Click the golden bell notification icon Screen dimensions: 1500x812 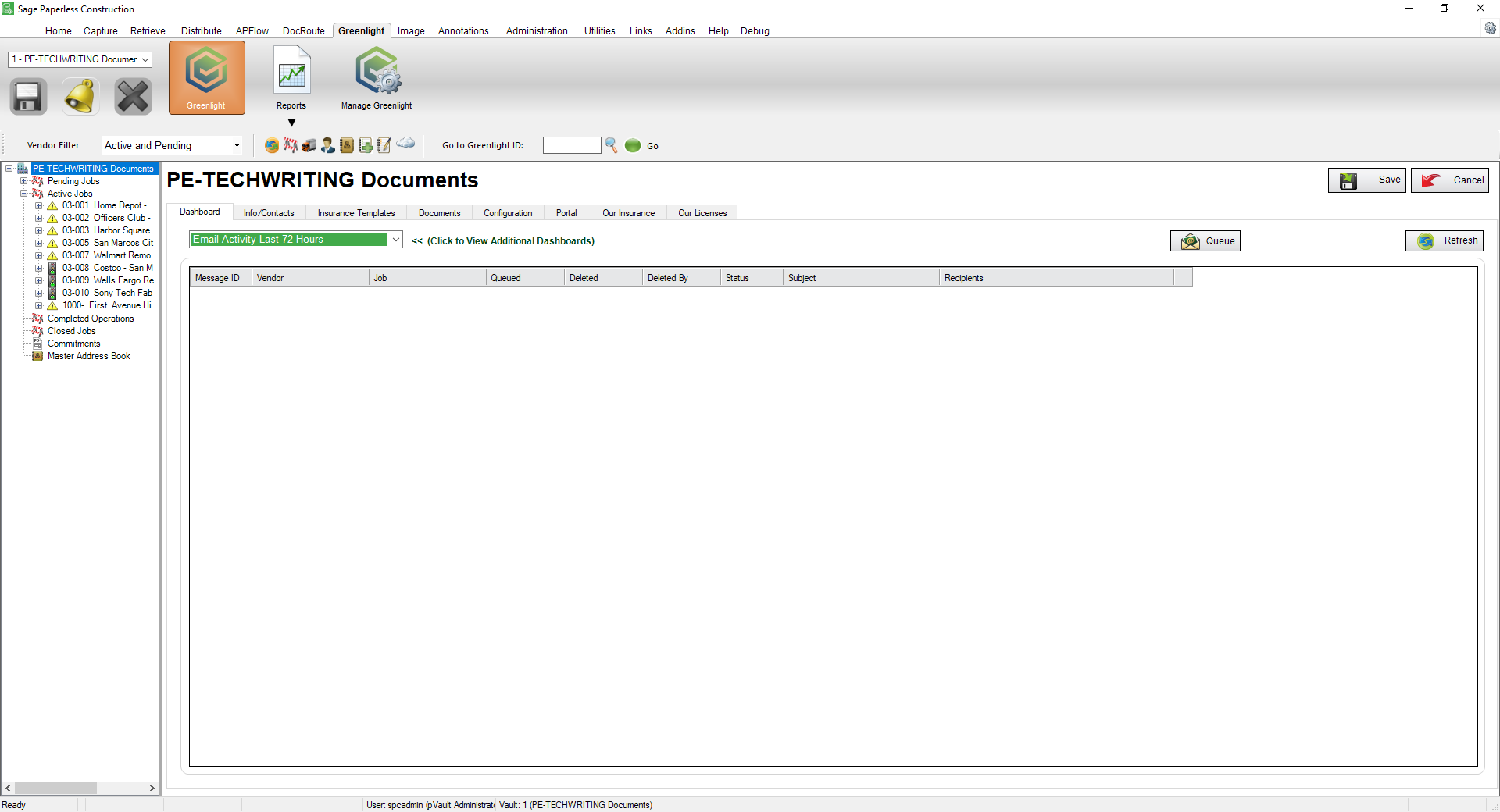tap(80, 97)
